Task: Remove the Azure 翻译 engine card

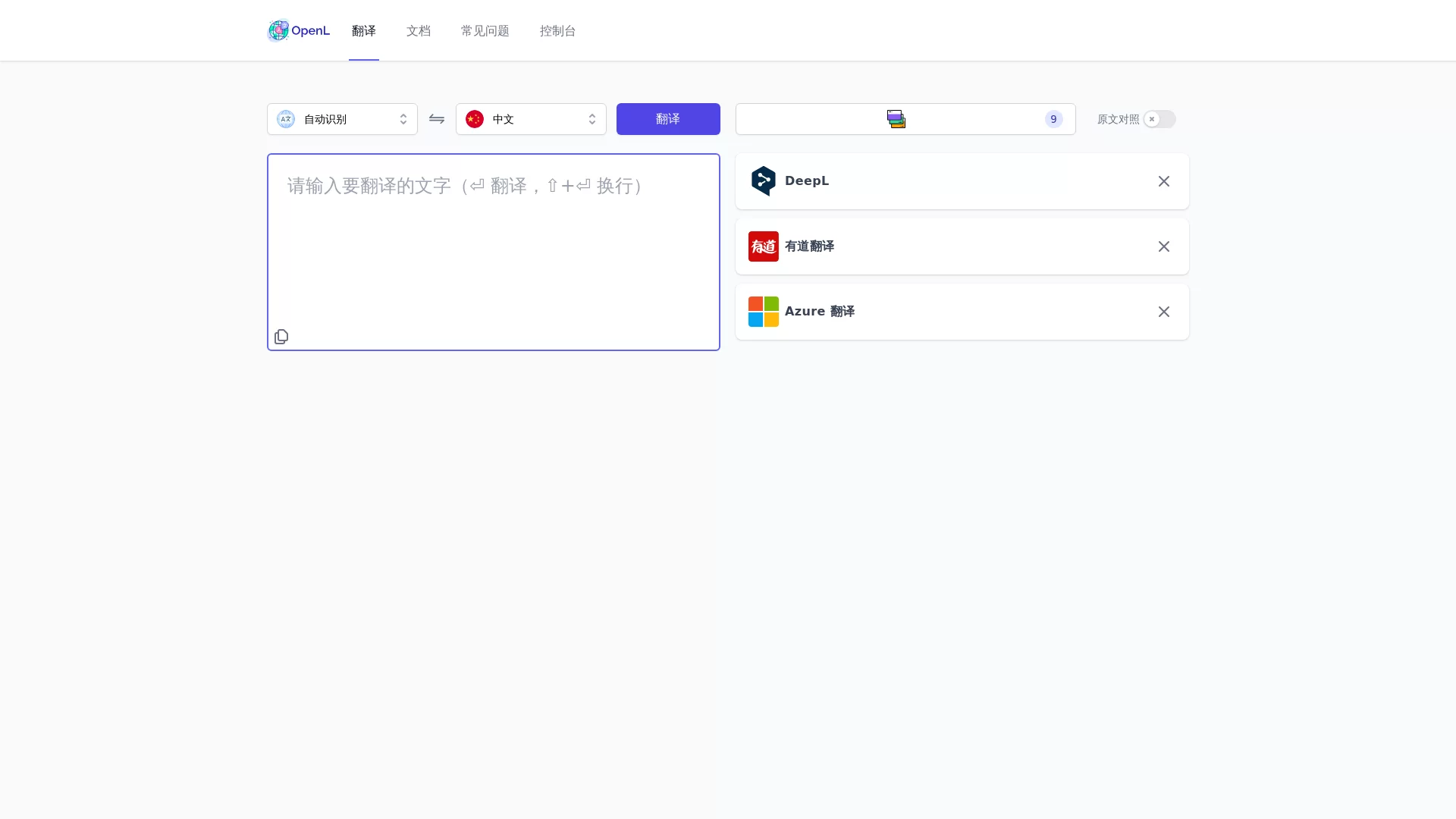Action: coord(1163,312)
